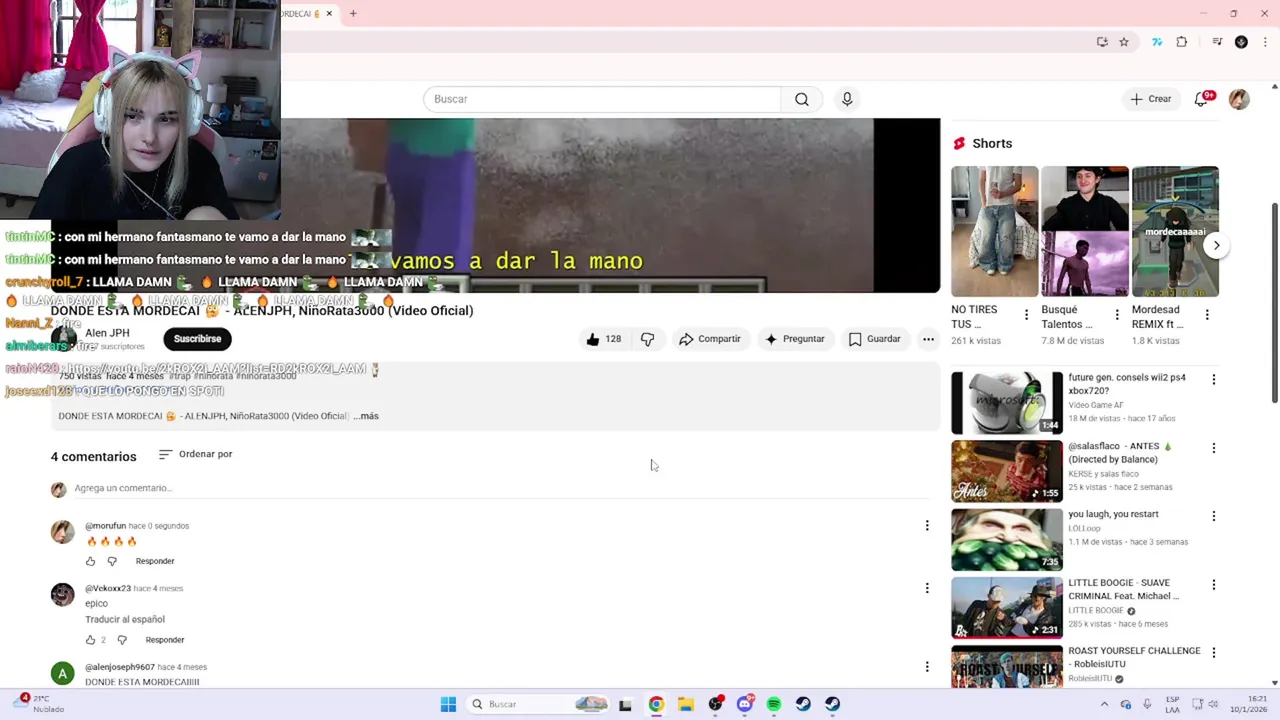Open Chrome's three-dot menu

click(x=1265, y=42)
